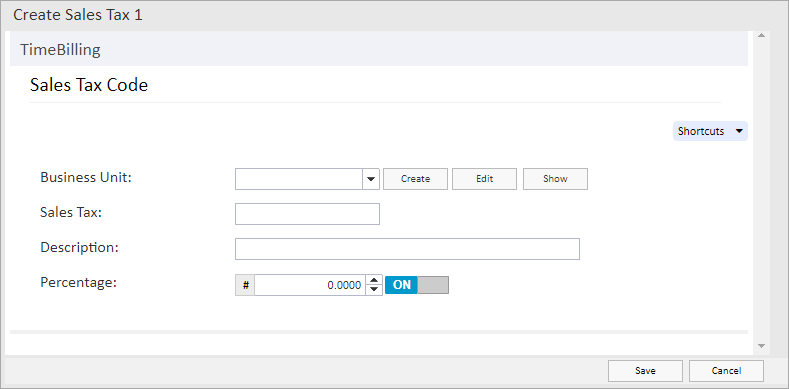789x389 pixels.
Task: Click the scrollbar down arrow
Action: [761, 346]
